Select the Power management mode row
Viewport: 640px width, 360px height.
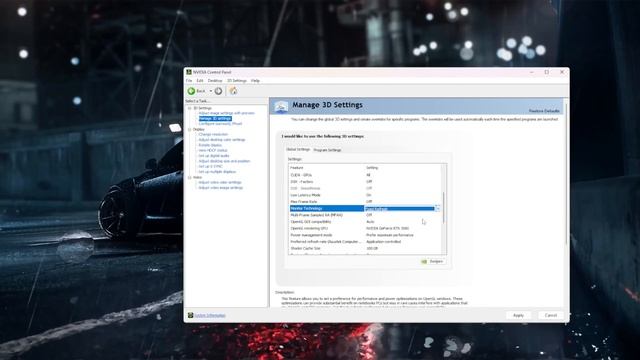click(365, 235)
